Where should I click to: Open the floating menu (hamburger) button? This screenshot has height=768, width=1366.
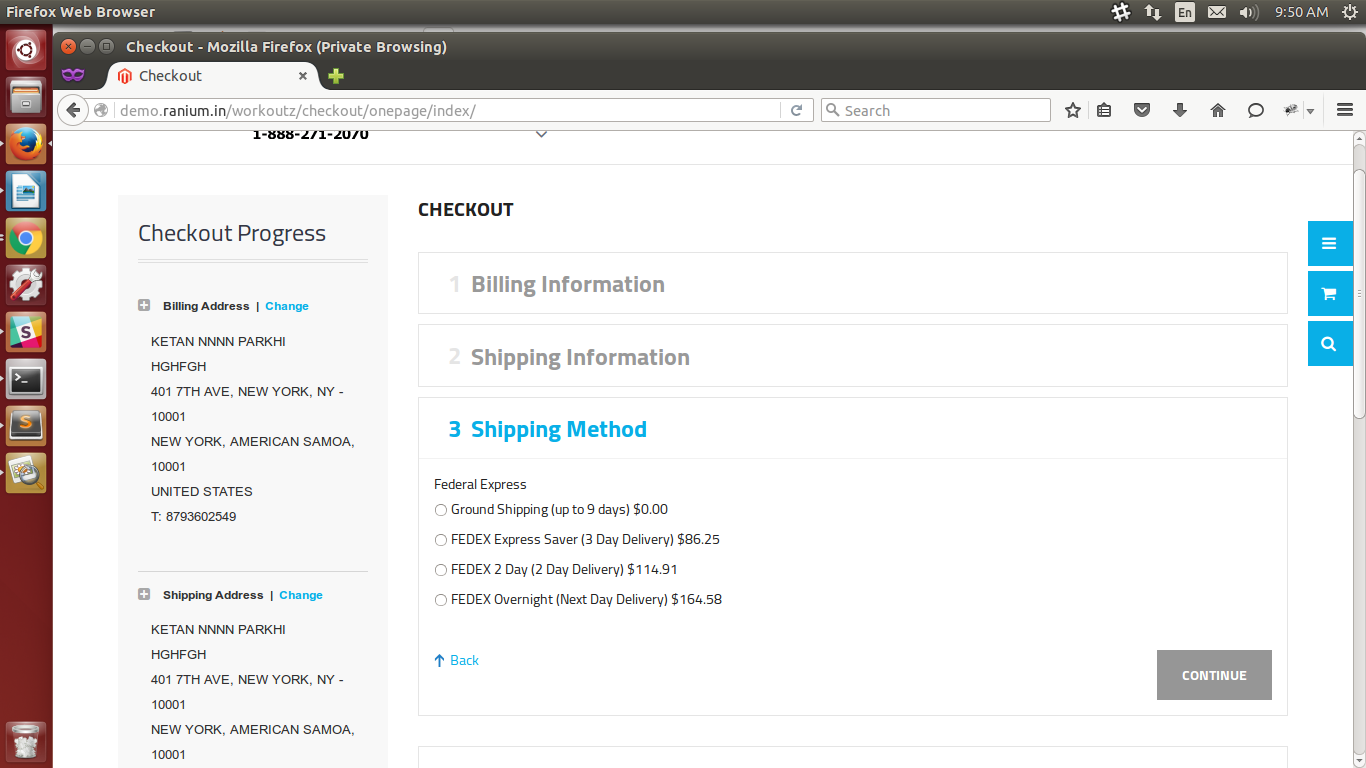tap(1329, 244)
